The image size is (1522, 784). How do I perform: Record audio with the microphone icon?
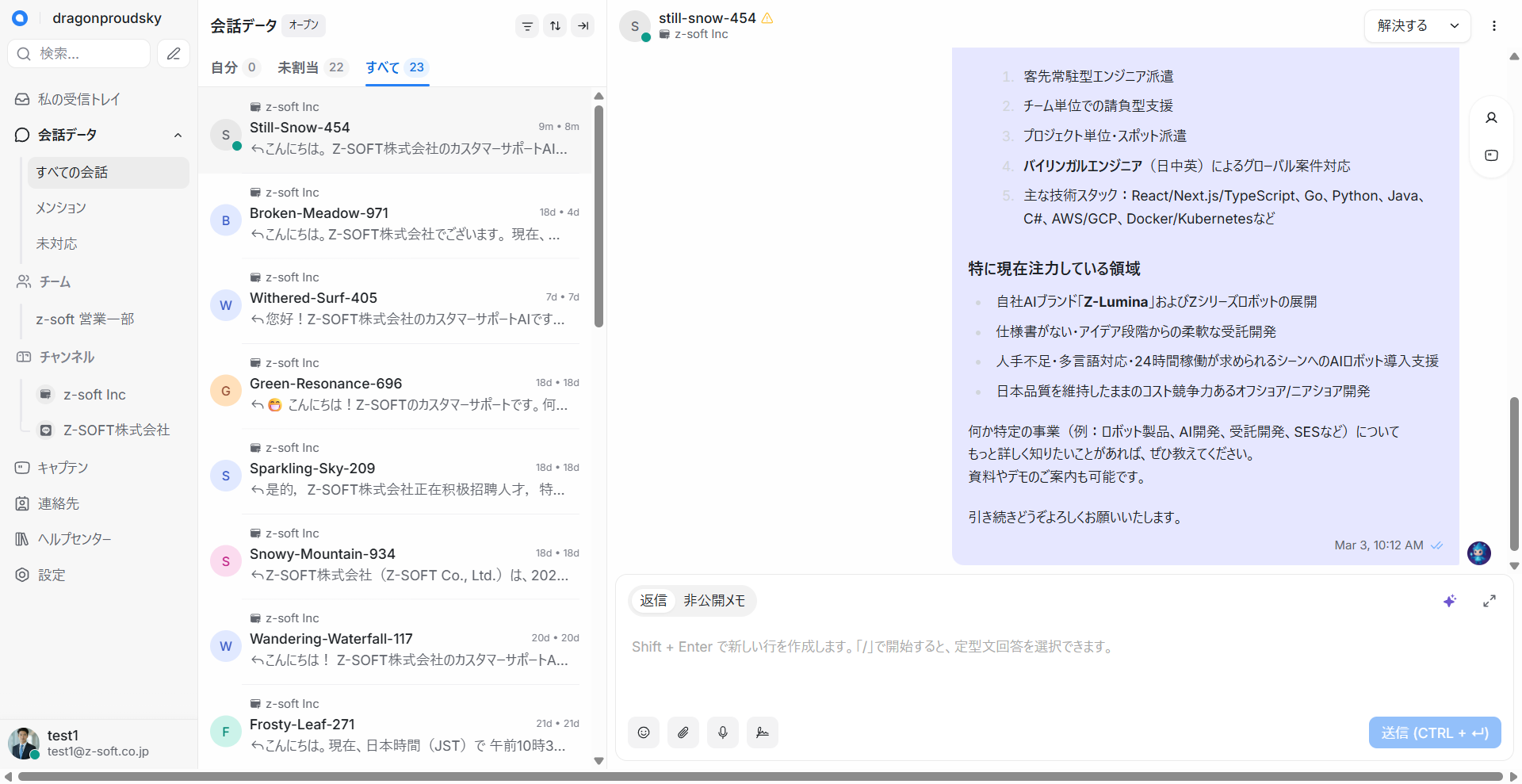click(722, 732)
